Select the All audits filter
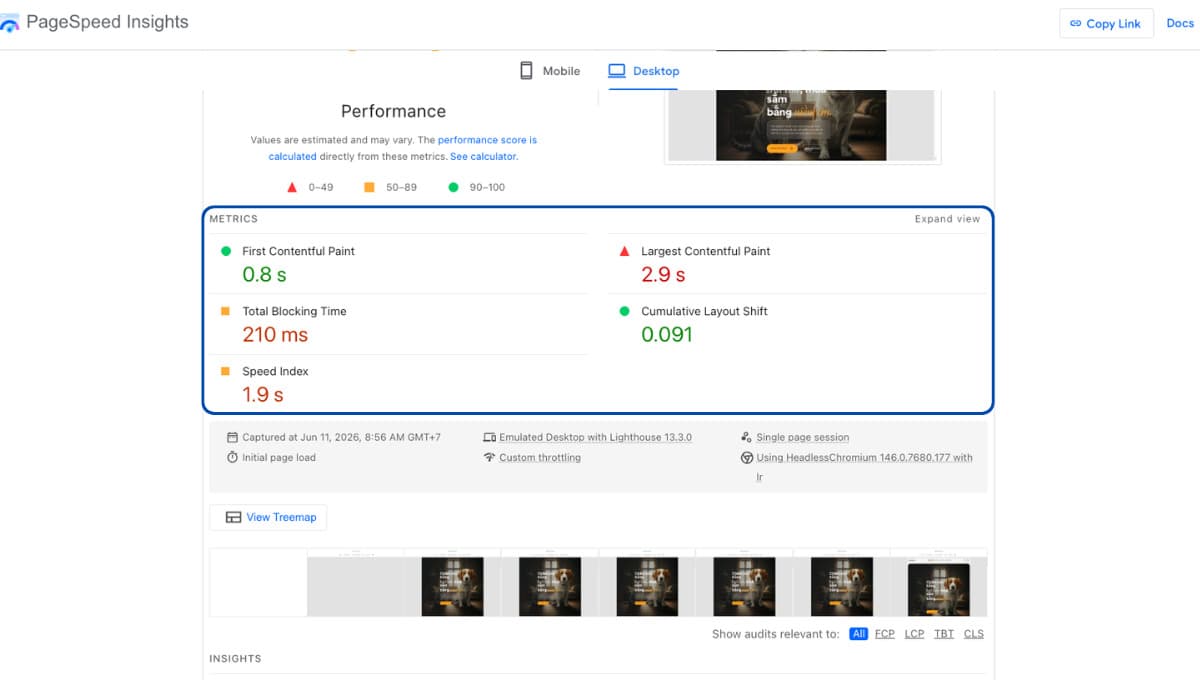Viewport: 1200px width, 680px height. (x=858, y=634)
